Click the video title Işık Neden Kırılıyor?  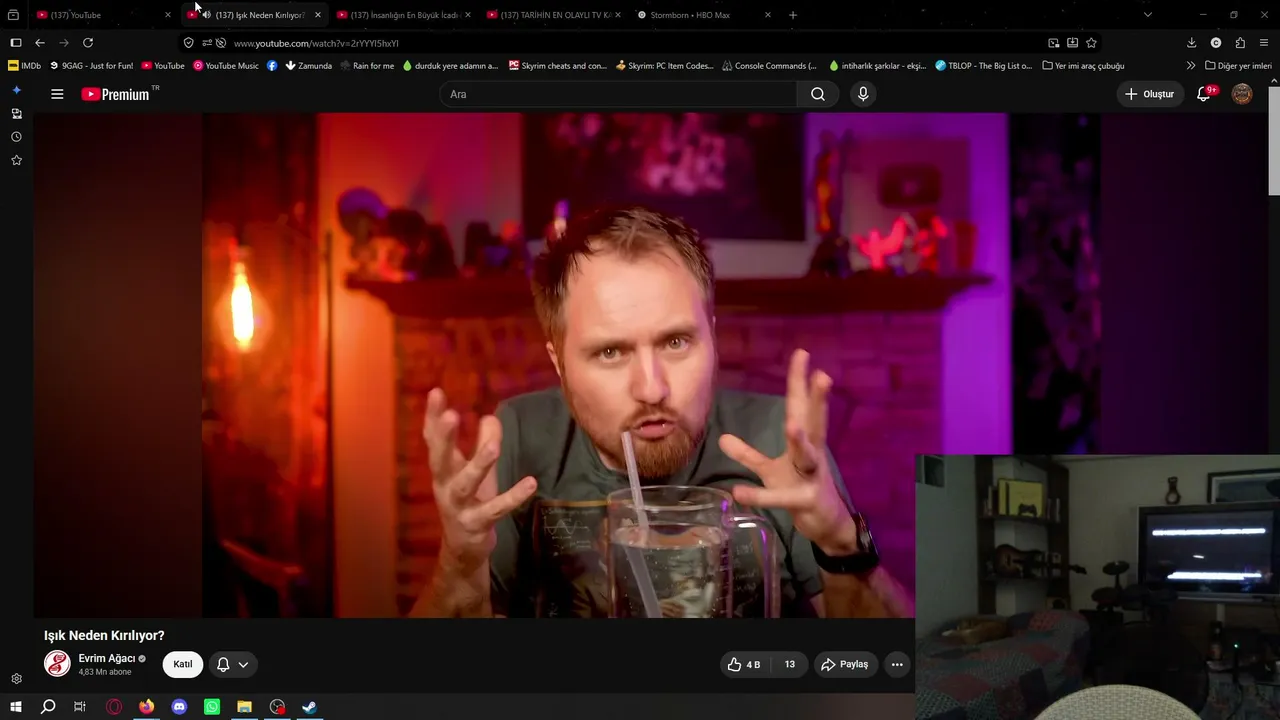[104, 635]
